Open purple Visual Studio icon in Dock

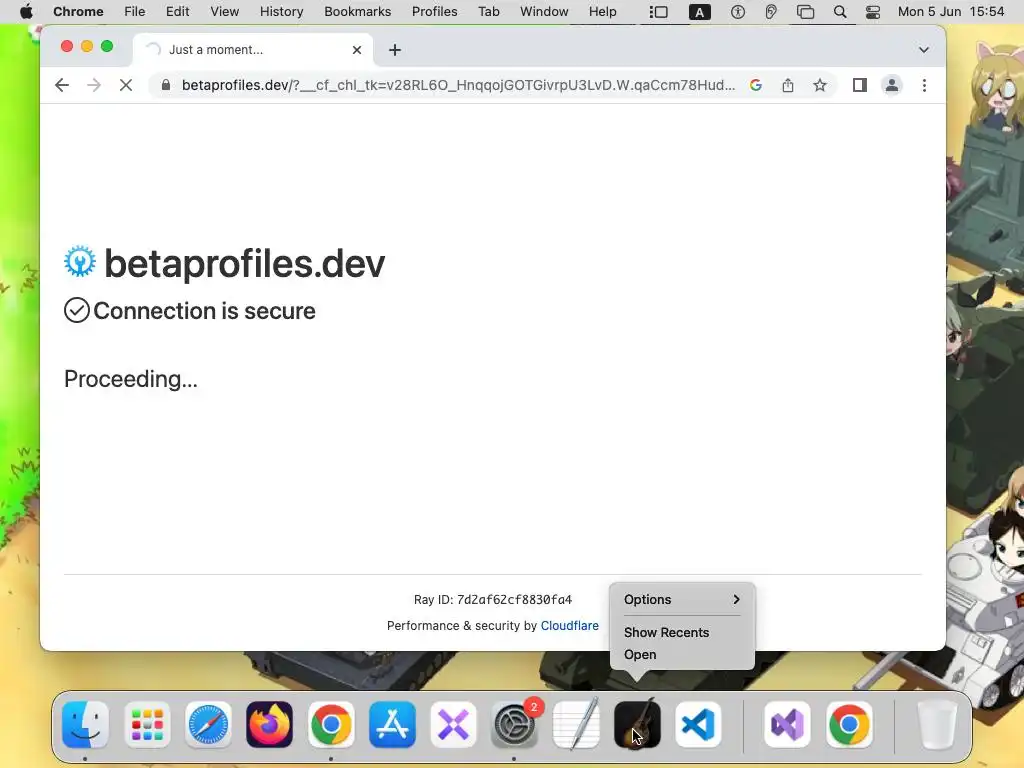pos(787,724)
